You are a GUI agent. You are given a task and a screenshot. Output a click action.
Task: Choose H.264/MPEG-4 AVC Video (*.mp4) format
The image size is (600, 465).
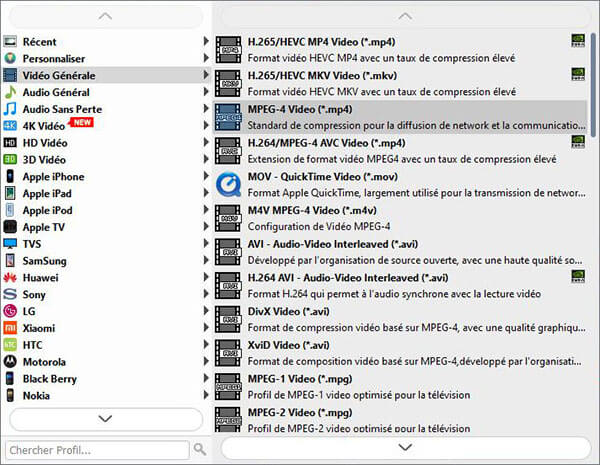(x=400, y=151)
